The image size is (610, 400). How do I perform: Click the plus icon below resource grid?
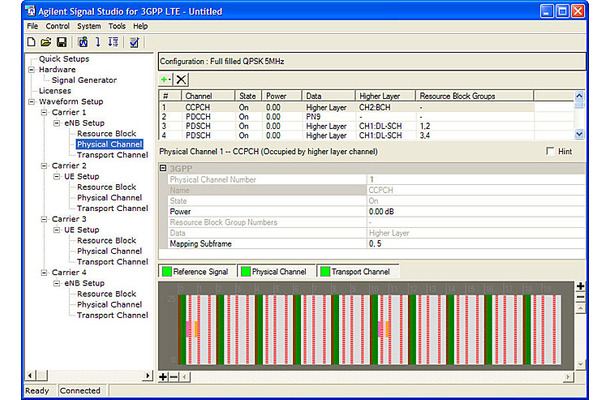coord(163,377)
